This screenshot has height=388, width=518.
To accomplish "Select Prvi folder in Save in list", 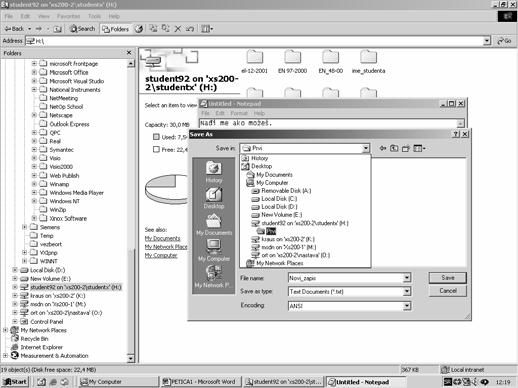I will click(267, 231).
